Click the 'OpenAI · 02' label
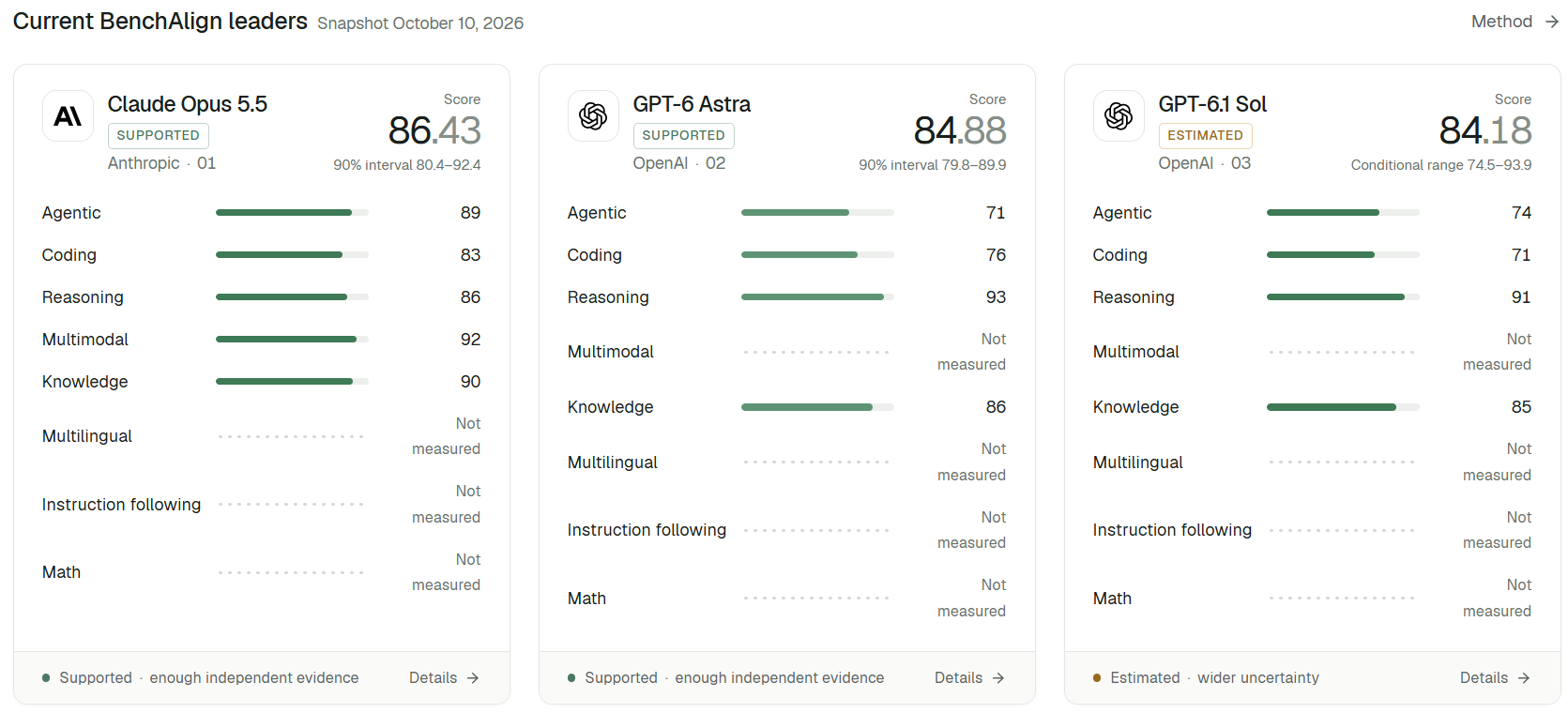Viewport: 1568px width, 713px height. click(679, 163)
